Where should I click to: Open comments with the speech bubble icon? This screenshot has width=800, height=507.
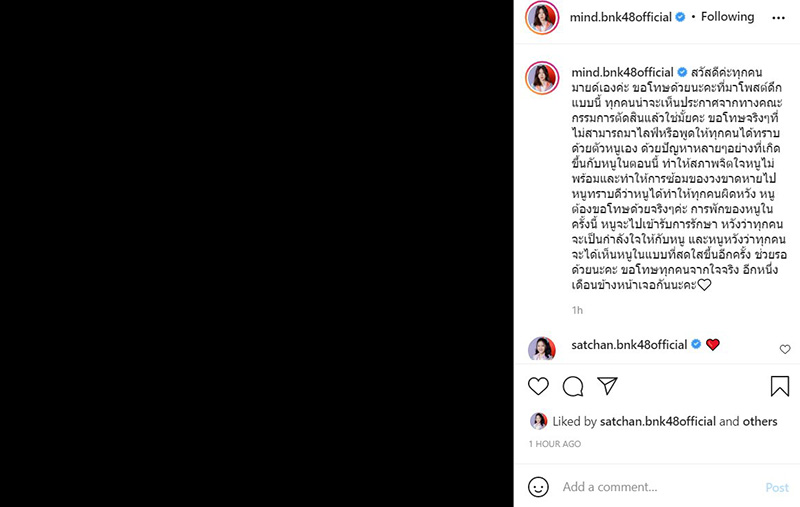coord(573,386)
